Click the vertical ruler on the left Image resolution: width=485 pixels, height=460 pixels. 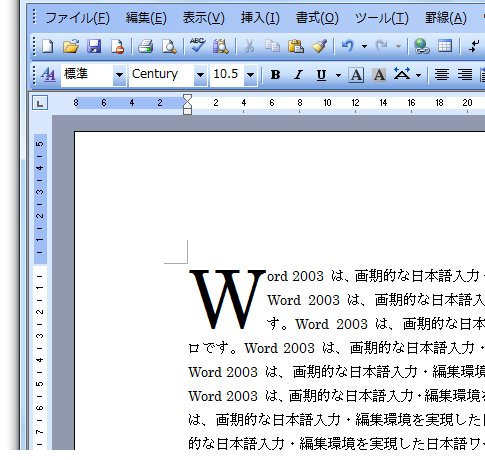click(x=40, y=292)
